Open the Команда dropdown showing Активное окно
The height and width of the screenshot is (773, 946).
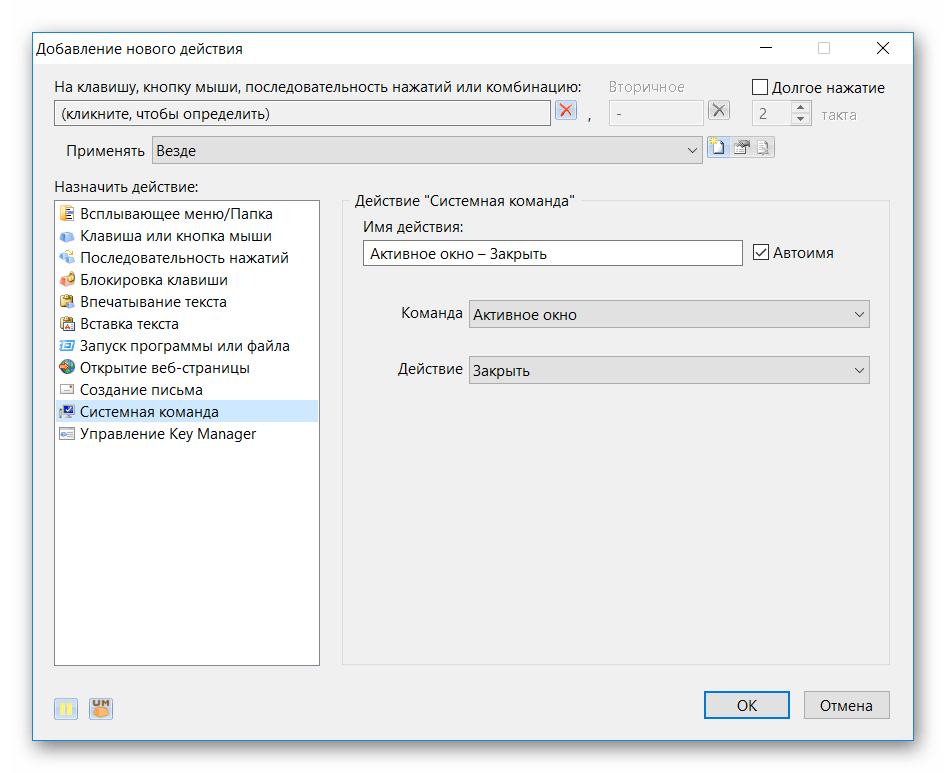[x=669, y=314]
